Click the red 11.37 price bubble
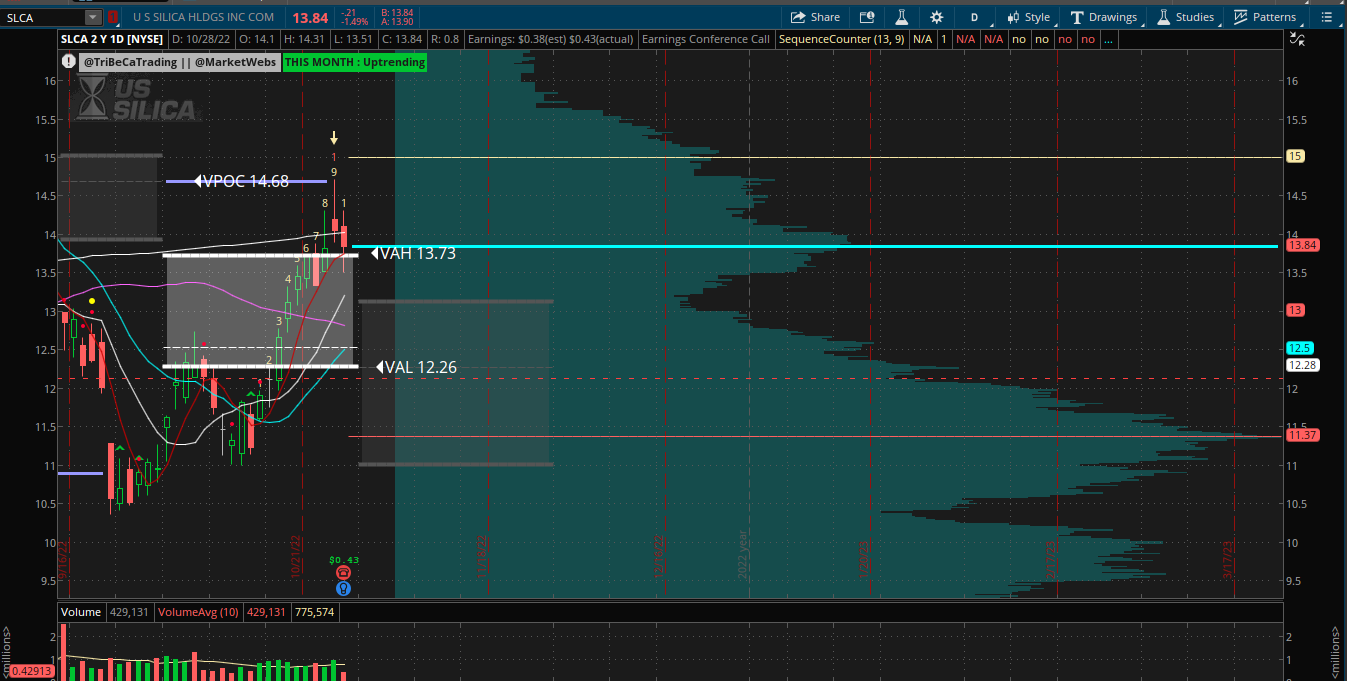Image resolution: width=1347 pixels, height=681 pixels. (x=1302, y=435)
